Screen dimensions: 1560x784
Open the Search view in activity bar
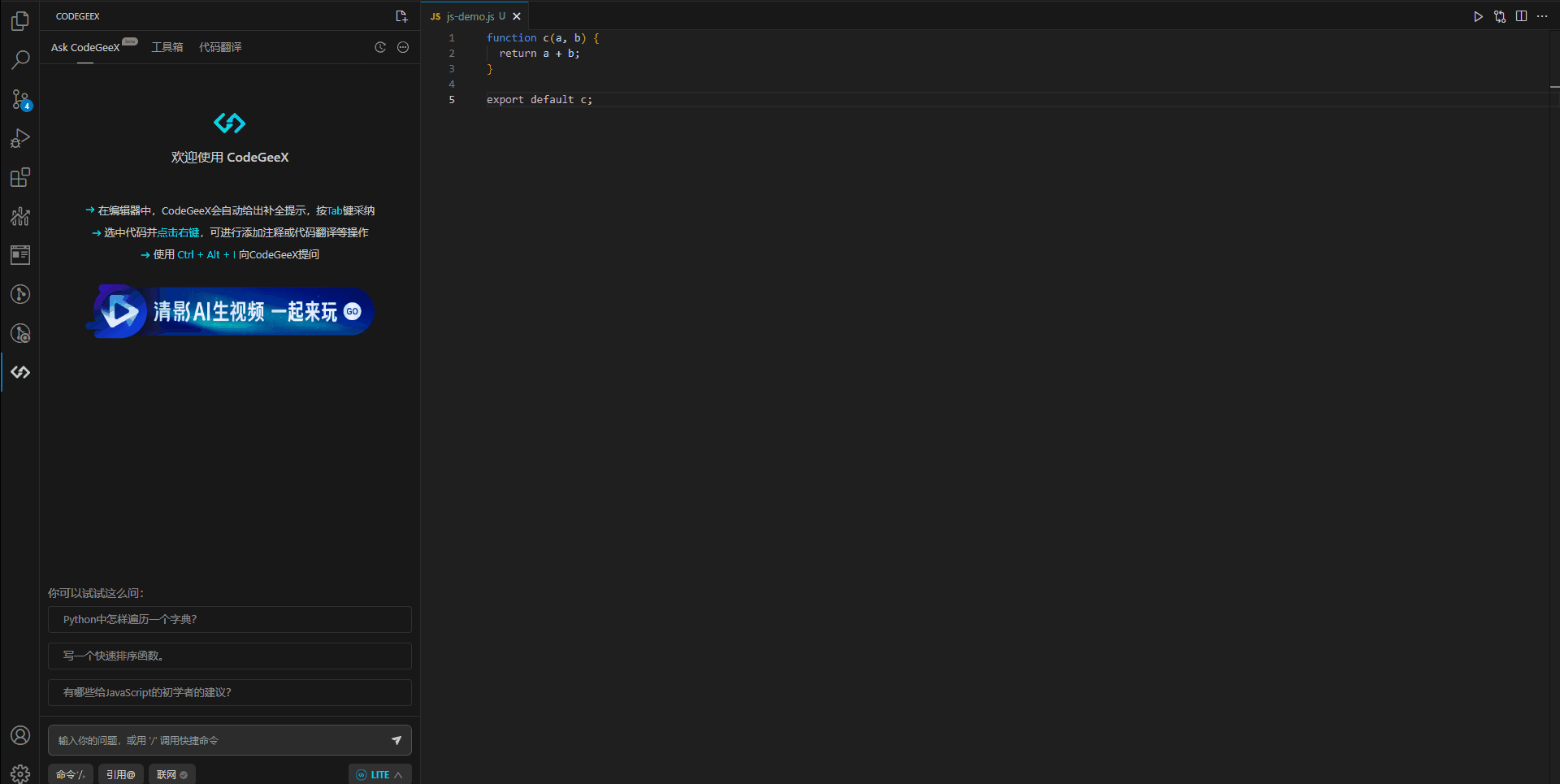point(20,60)
